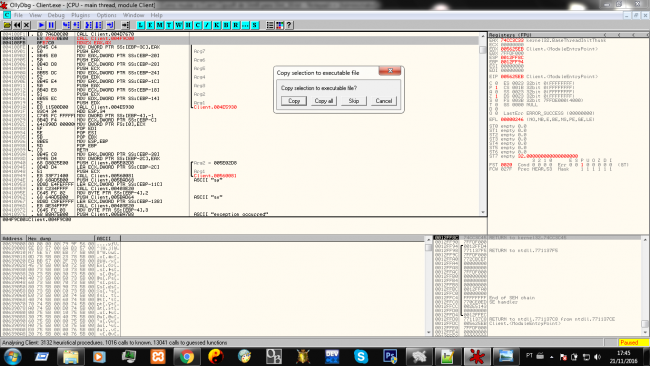Open Windows Explorer folder taskbar icon
The width and height of the screenshot is (650, 366).
pos(70,356)
